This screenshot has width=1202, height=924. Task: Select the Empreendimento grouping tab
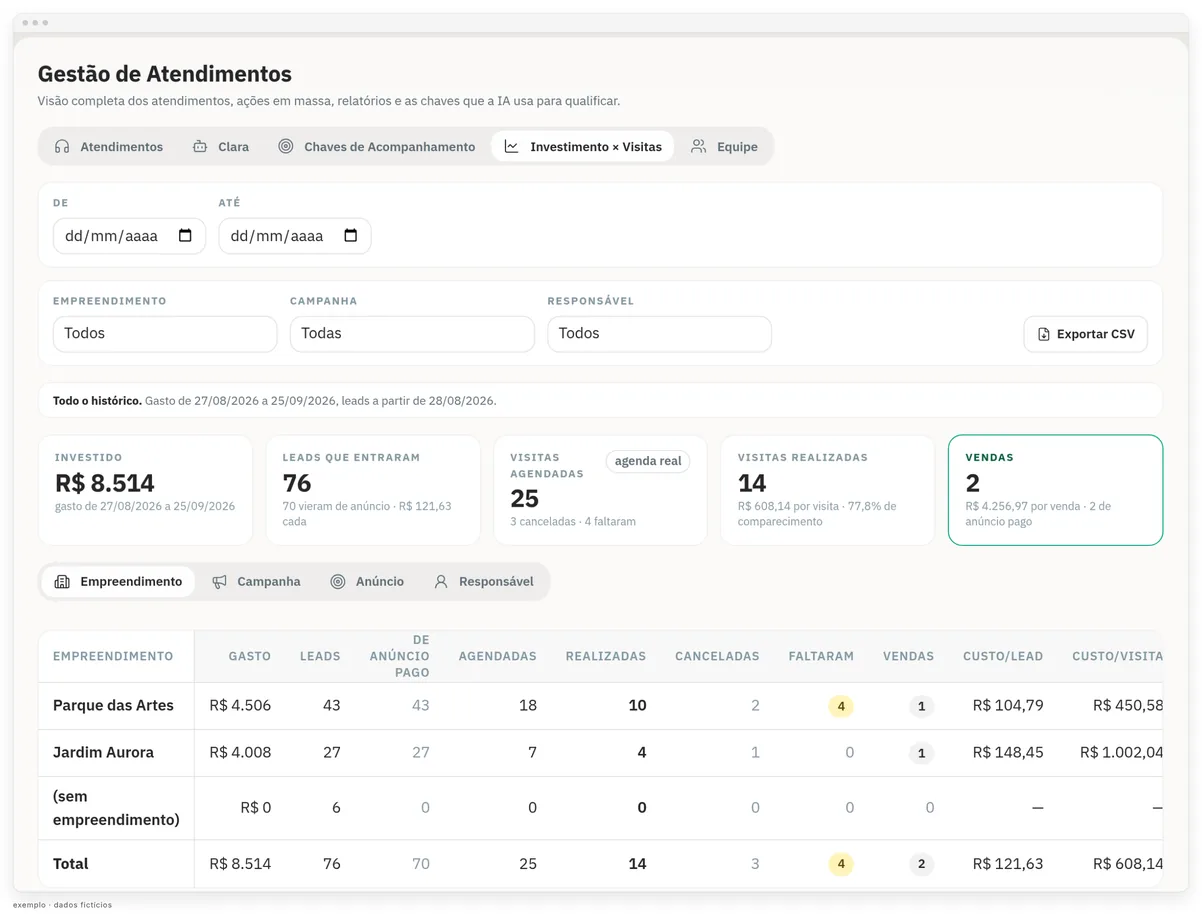pyautogui.click(x=118, y=582)
